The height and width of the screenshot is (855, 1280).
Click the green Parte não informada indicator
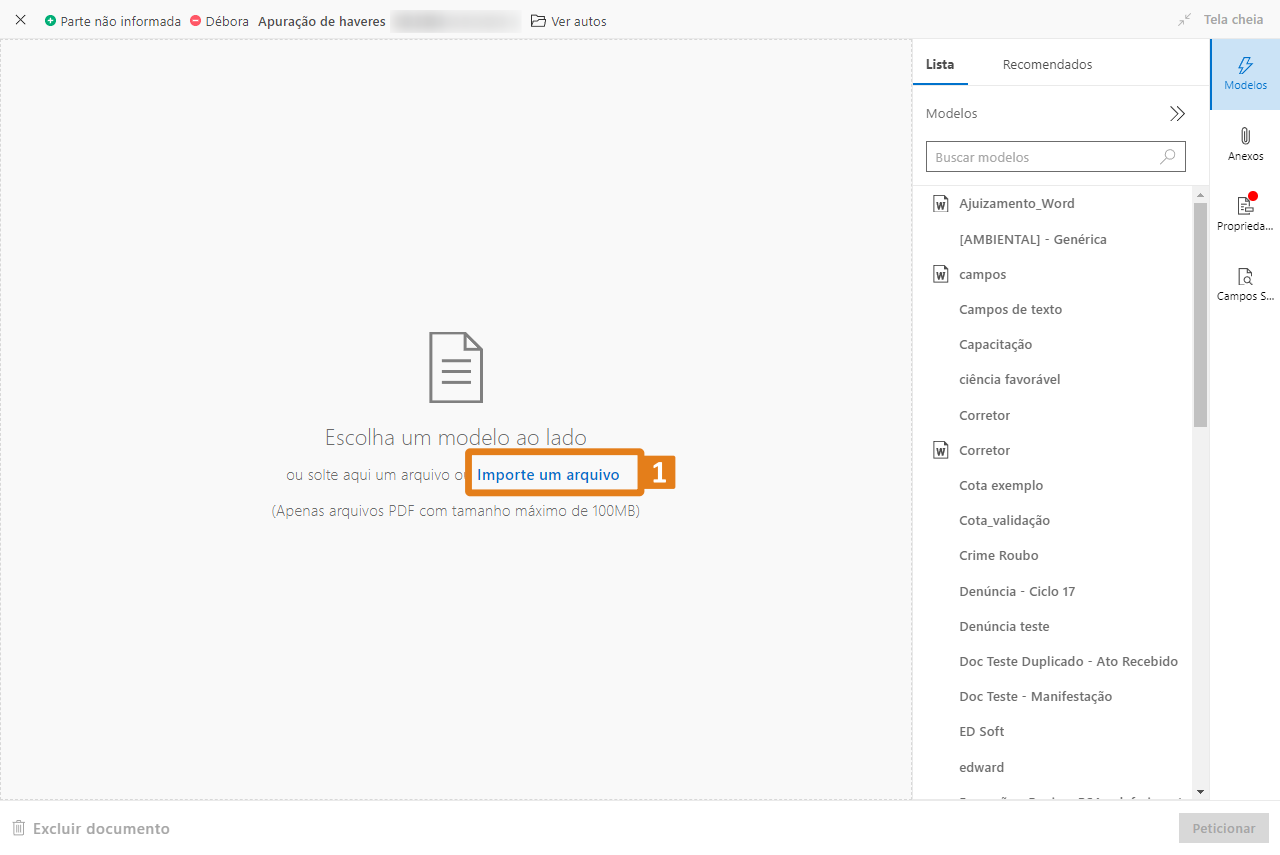(51, 21)
